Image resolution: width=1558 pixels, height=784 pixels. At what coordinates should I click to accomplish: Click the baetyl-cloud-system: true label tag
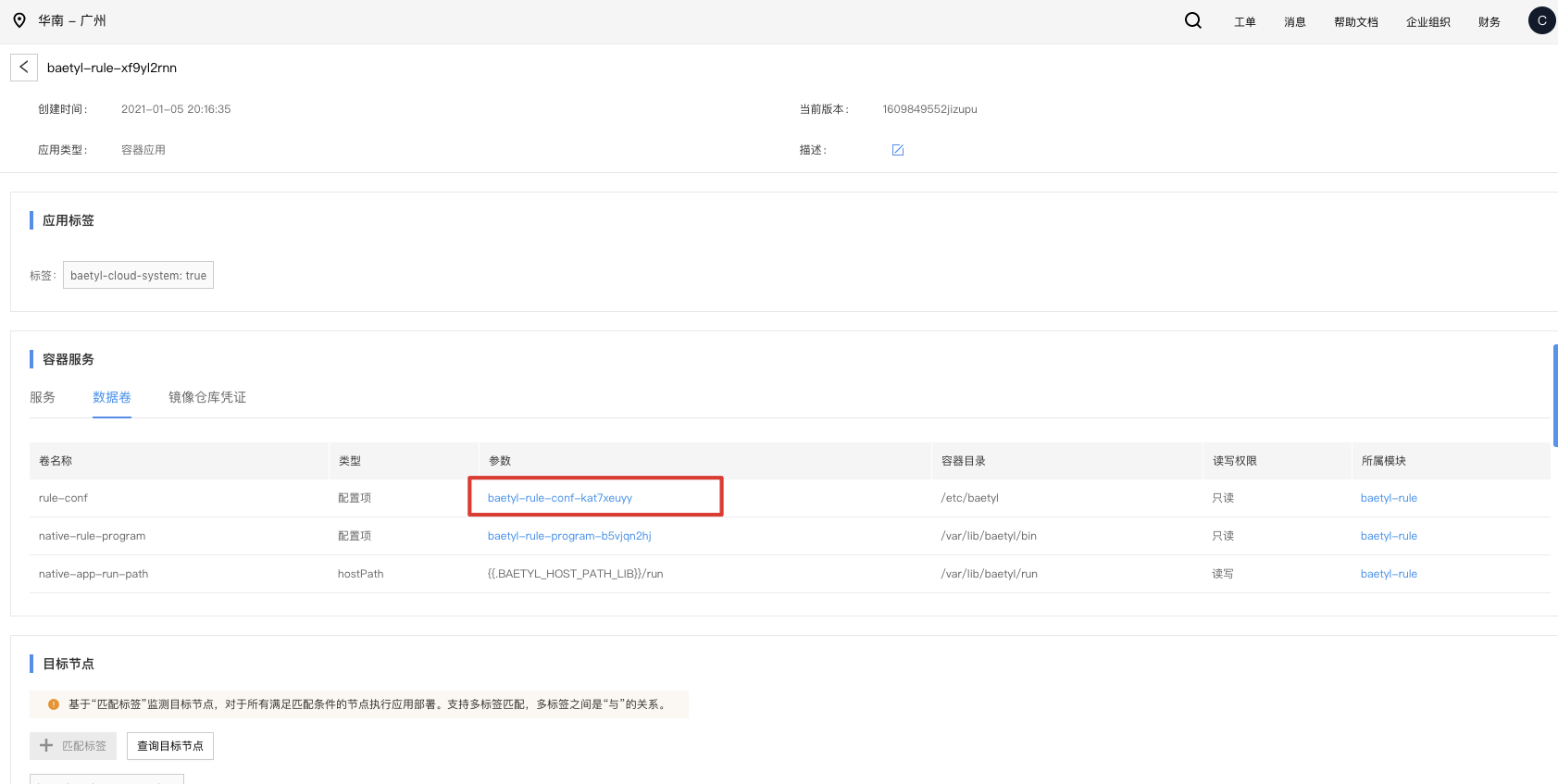pyautogui.click(x=138, y=275)
